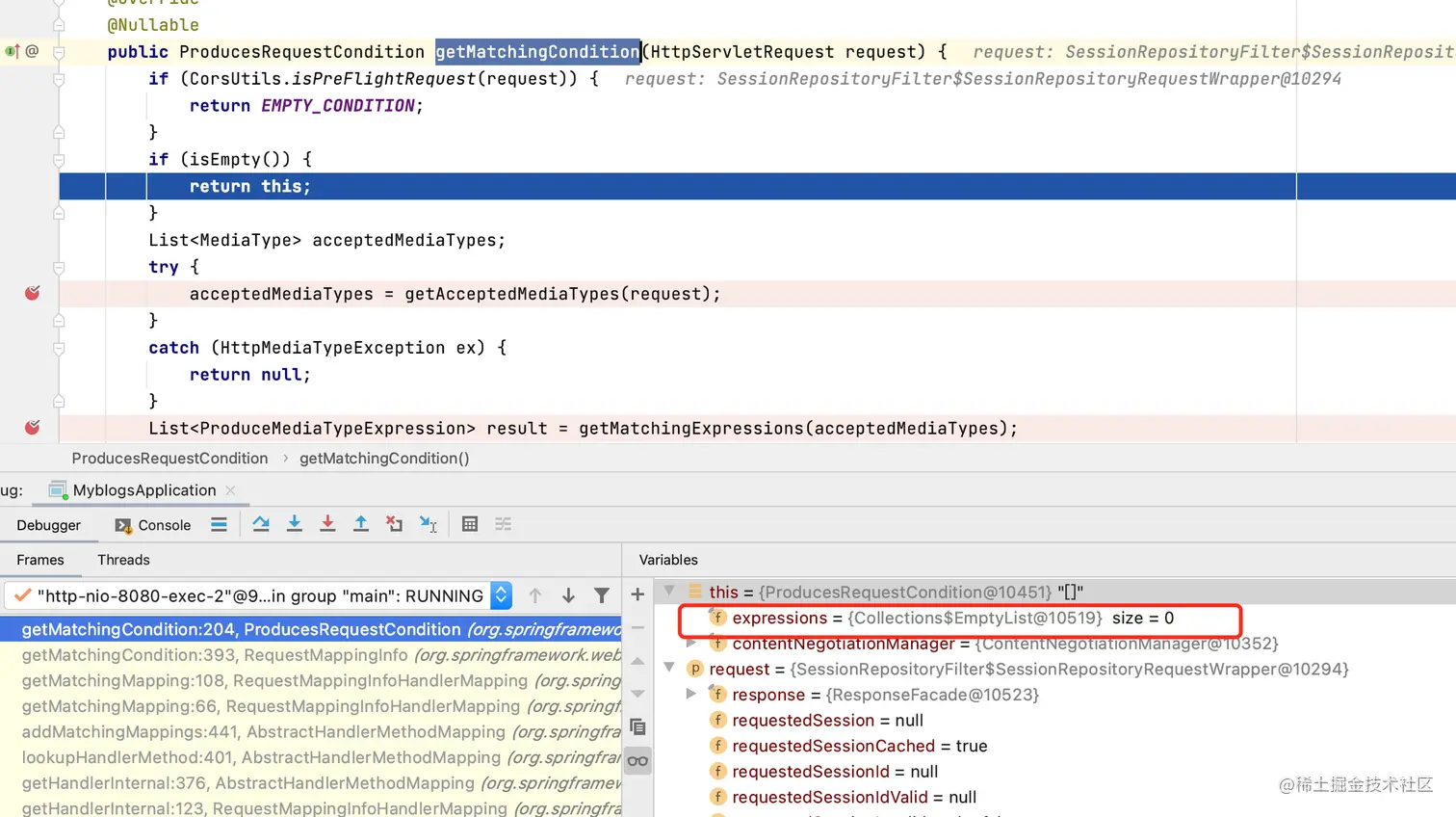Select frame getMatchingMapping:108

[x=311, y=680]
